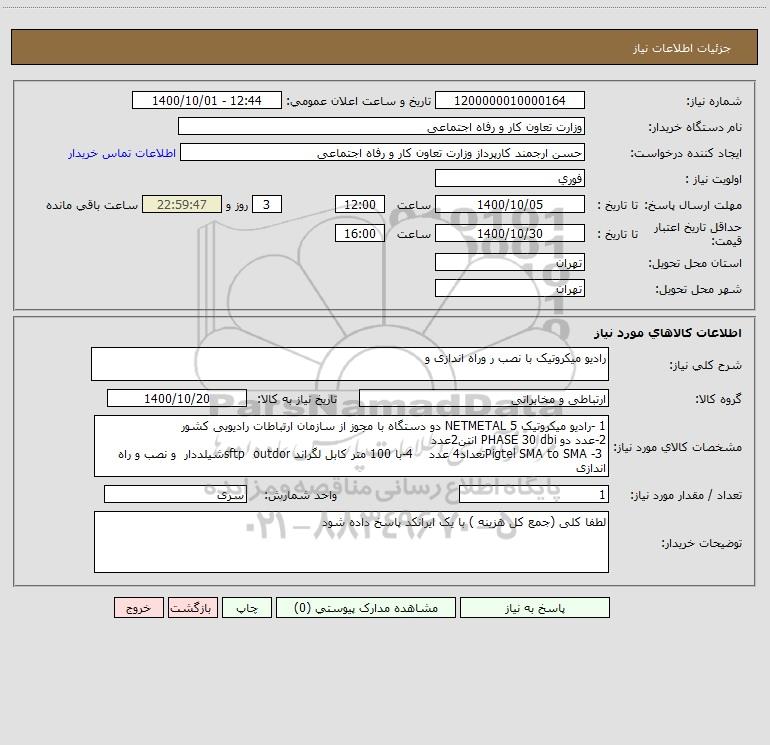Click the 'شهر محل تحویل:' label
Image resolution: width=770 pixels, height=745 pixels.
tap(698, 289)
